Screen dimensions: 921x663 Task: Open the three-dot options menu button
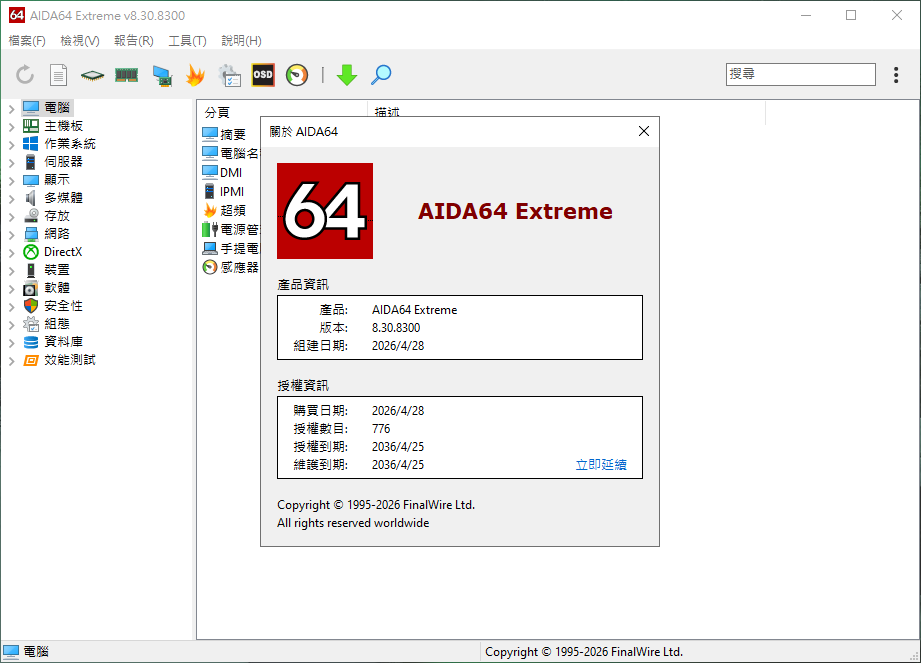896,75
